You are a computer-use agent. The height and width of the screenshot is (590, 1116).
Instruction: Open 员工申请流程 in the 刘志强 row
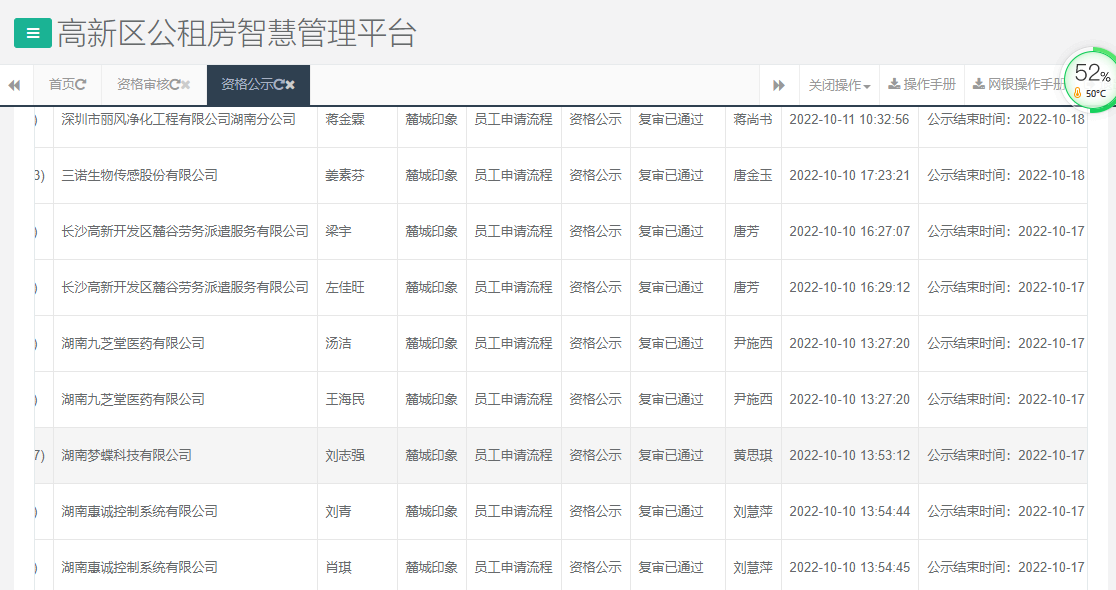tap(514, 455)
